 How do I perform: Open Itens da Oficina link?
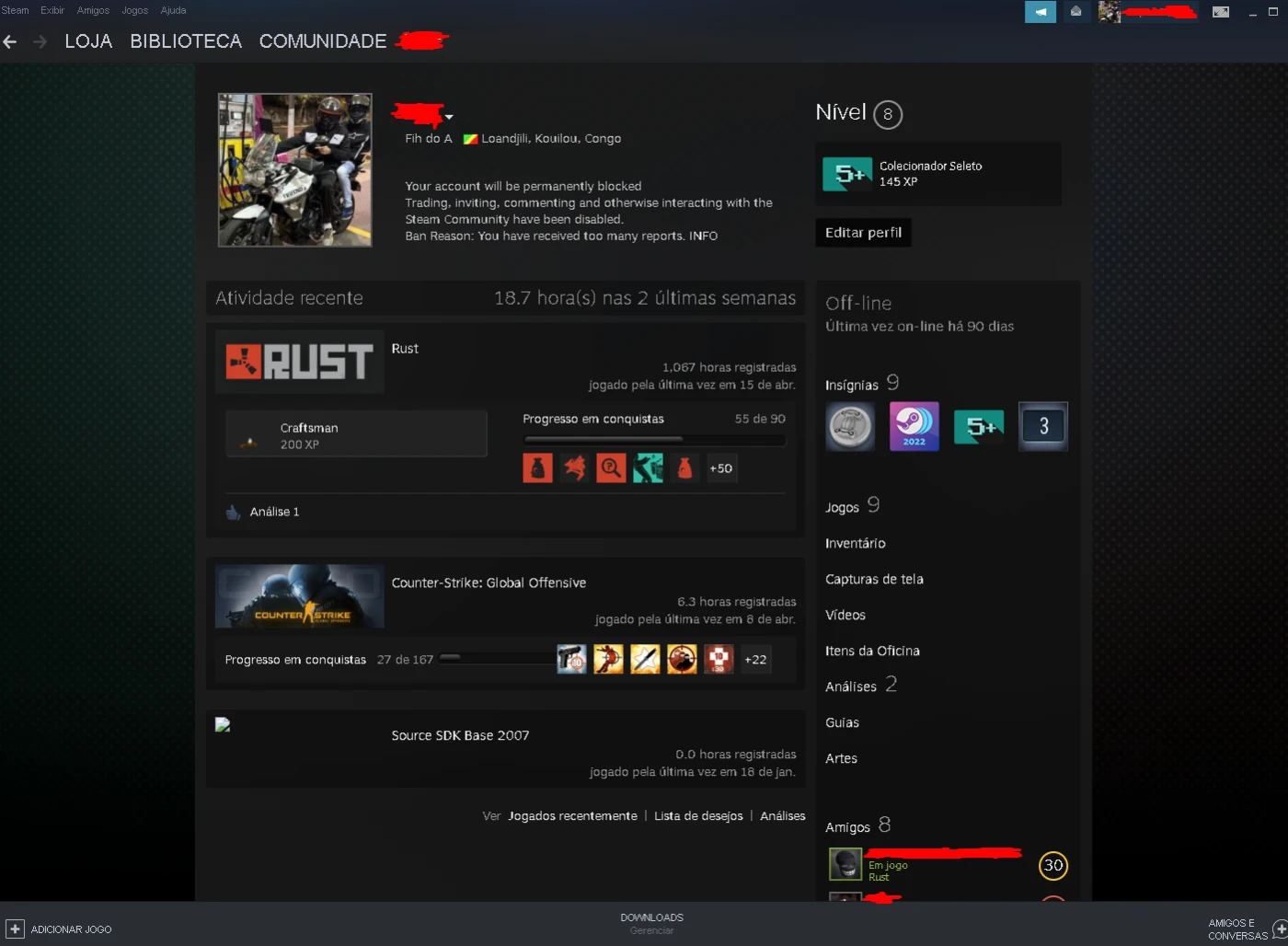[872, 652]
